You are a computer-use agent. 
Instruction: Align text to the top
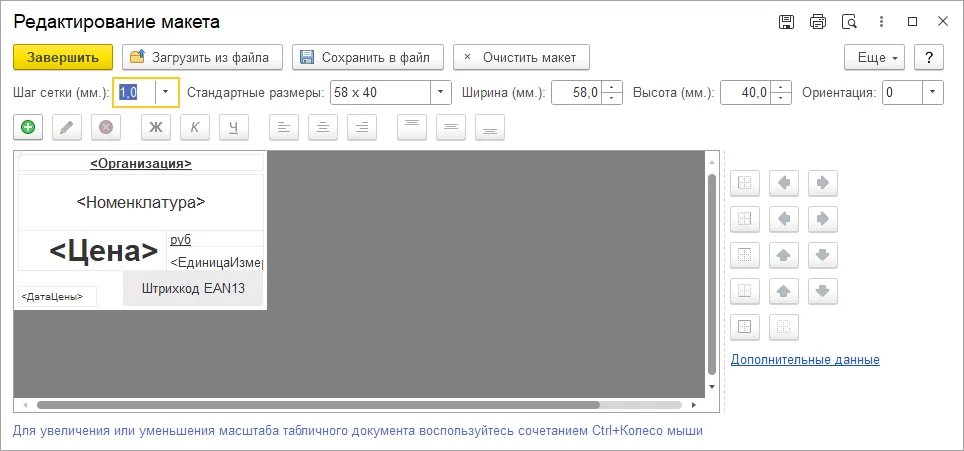(x=412, y=127)
